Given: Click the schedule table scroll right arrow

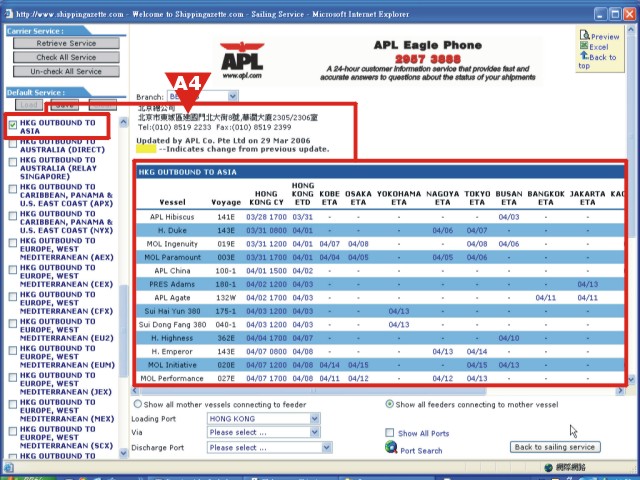Looking at the screenshot, I should pyautogui.click(x=620, y=391).
